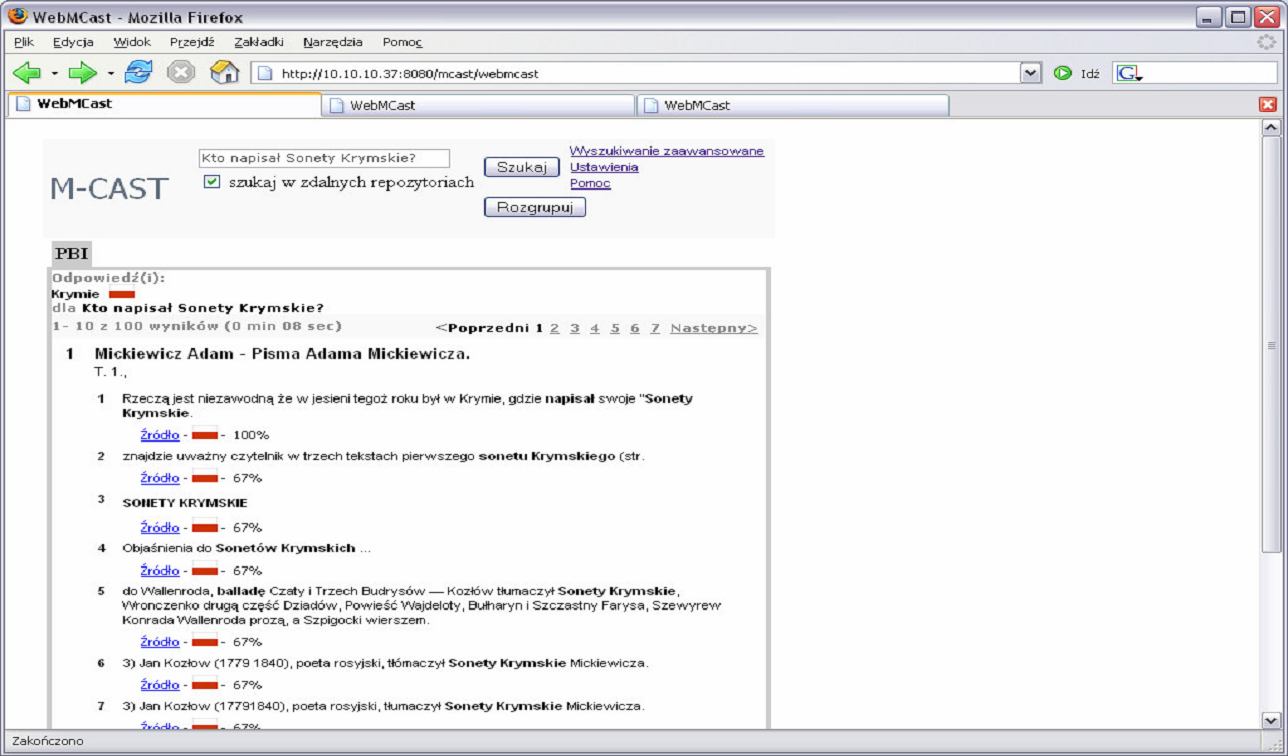Open the Pomoc link beside search
The height and width of the screenshot is (756, 1288).
[x=590, y=183]
